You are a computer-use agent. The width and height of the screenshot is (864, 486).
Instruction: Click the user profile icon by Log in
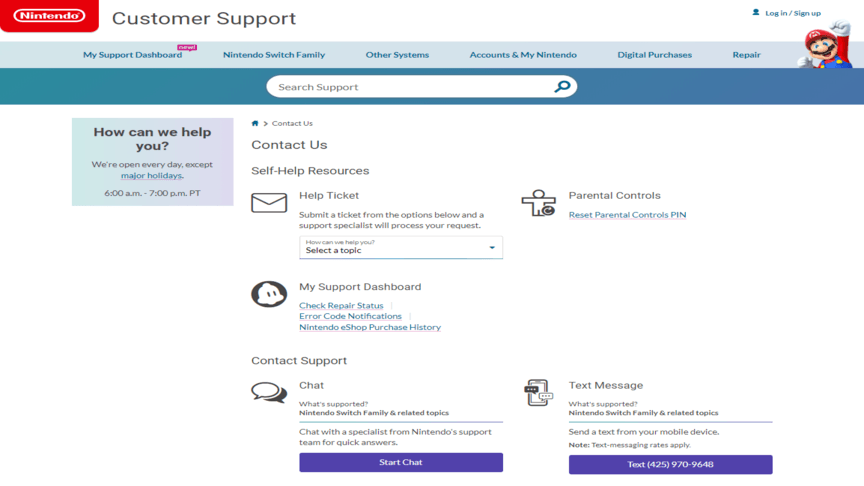(755, 12)
